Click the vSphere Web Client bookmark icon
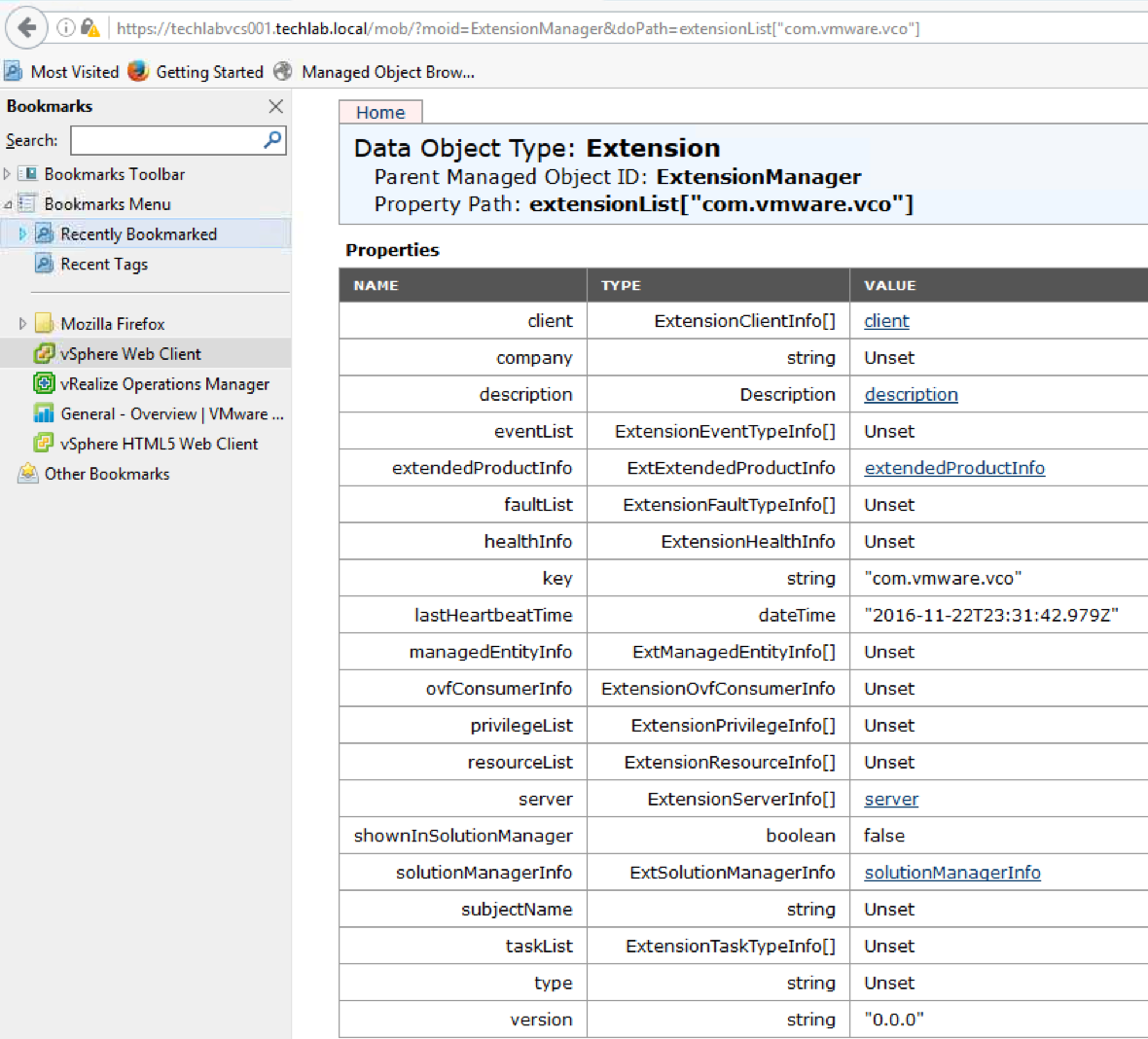The height and width of the screenshot is (1039, 1148). click(44, 354)
